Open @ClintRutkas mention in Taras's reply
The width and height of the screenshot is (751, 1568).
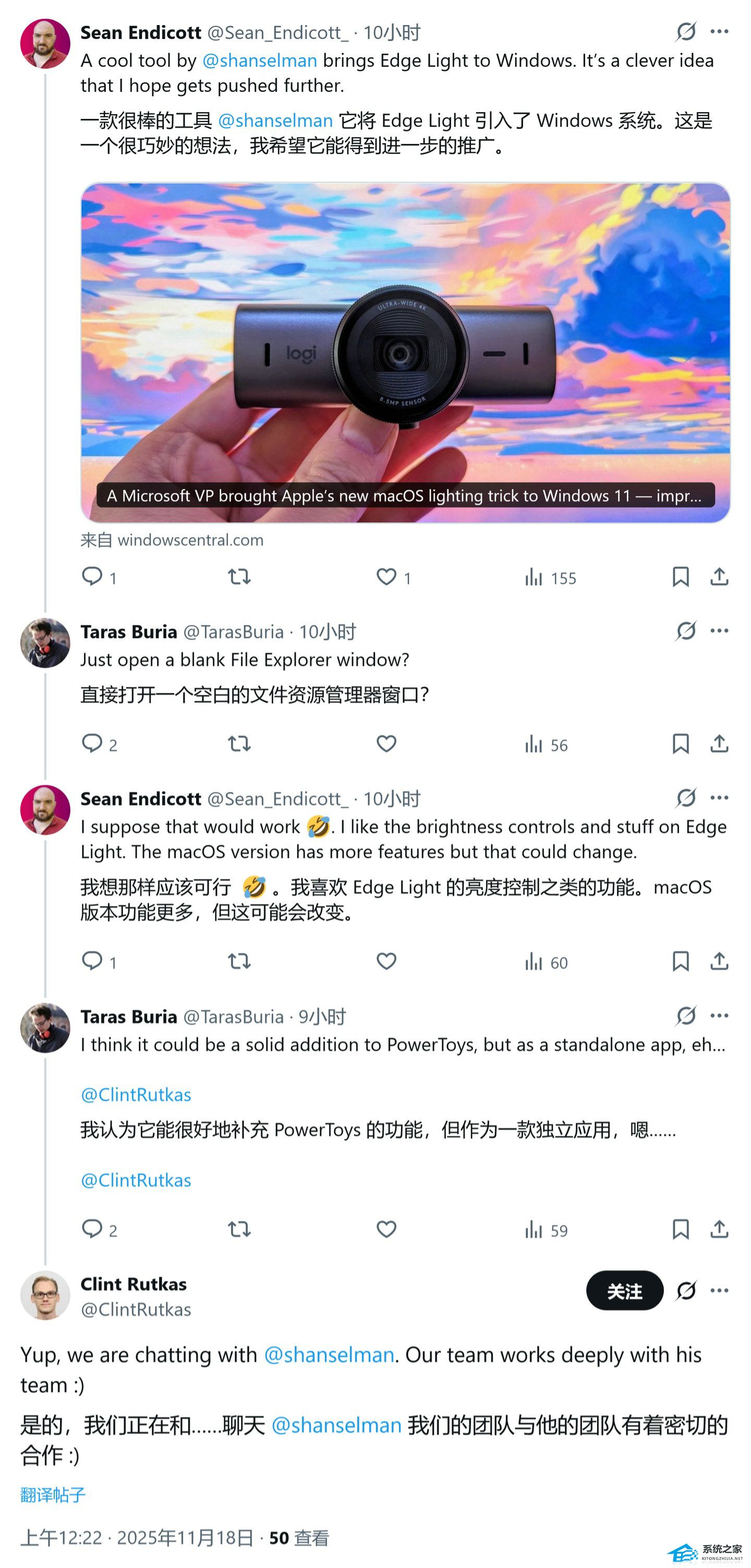[x=136, y=1095]
